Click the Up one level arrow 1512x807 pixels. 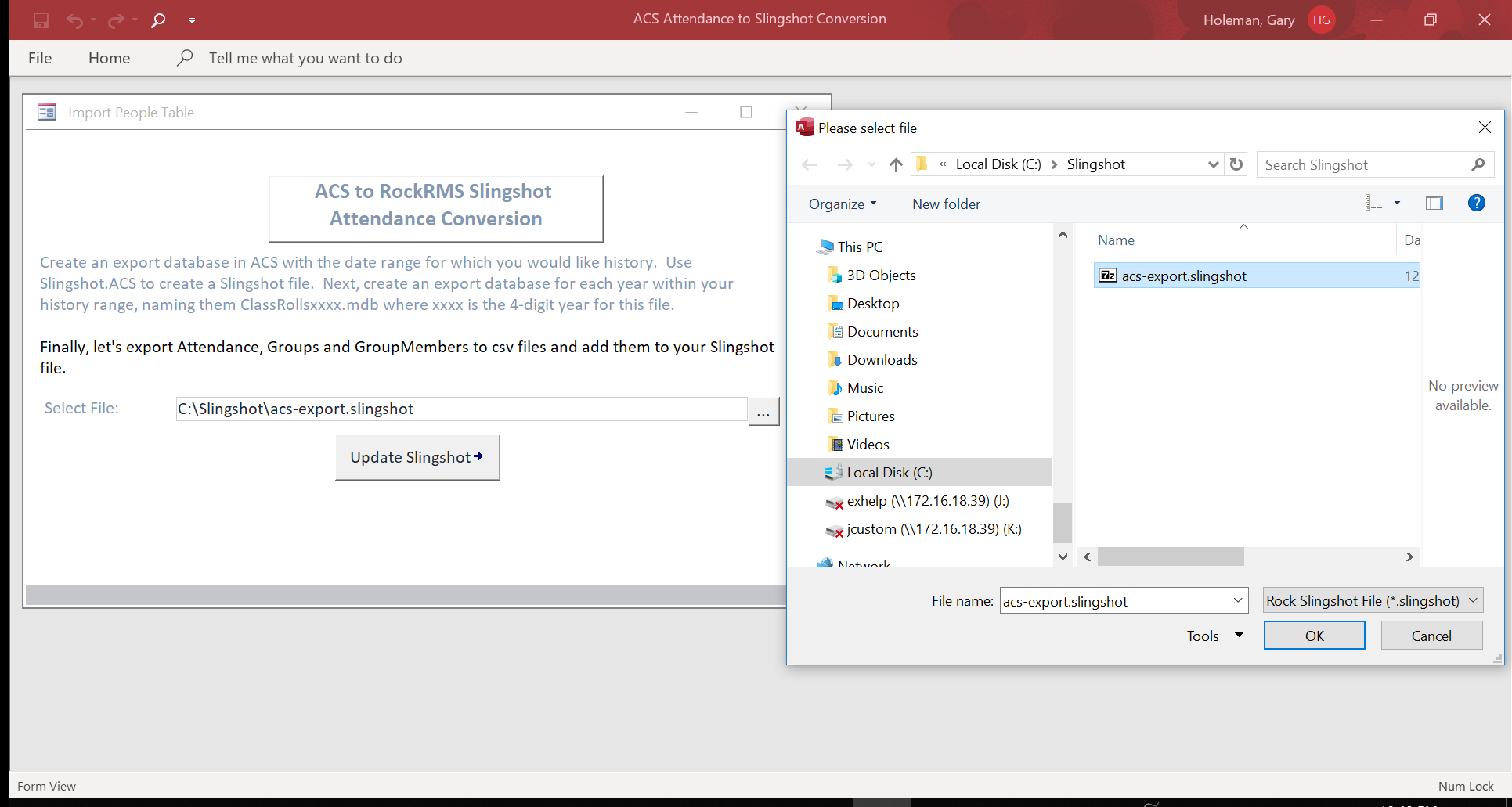pyautogui.click(x=897, y=164)
